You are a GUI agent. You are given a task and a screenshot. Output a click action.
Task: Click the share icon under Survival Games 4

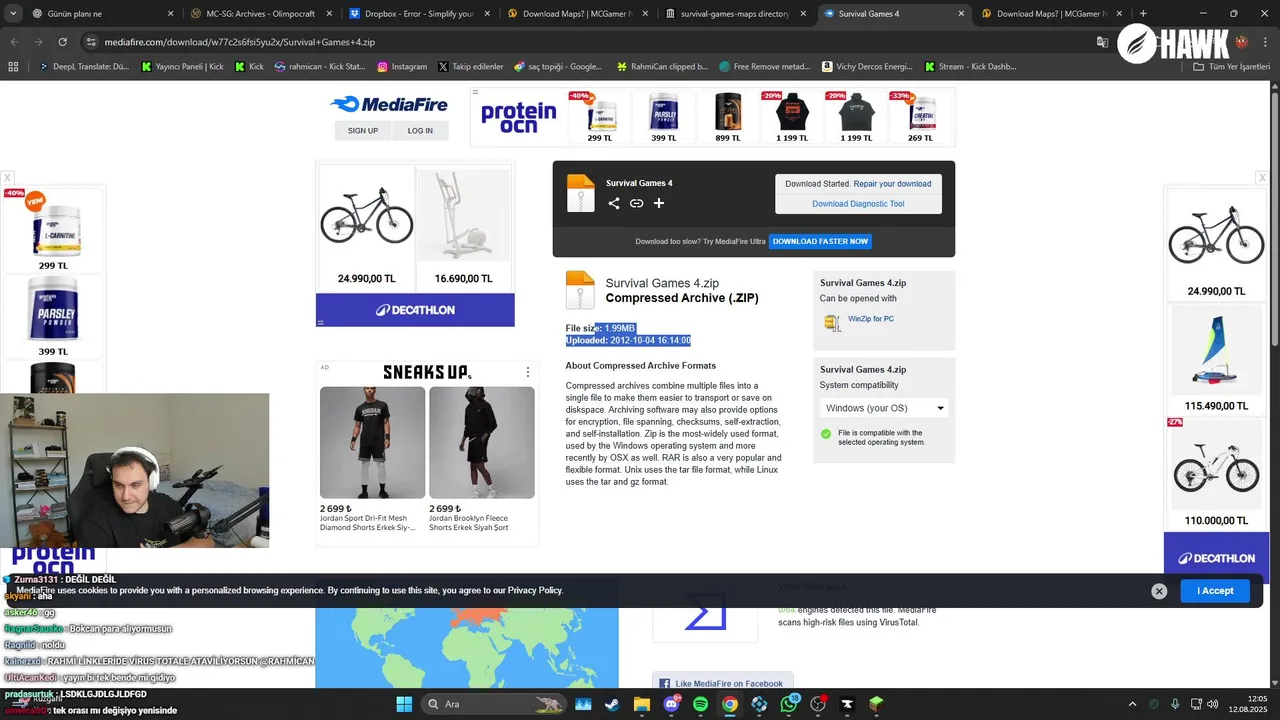614,203
